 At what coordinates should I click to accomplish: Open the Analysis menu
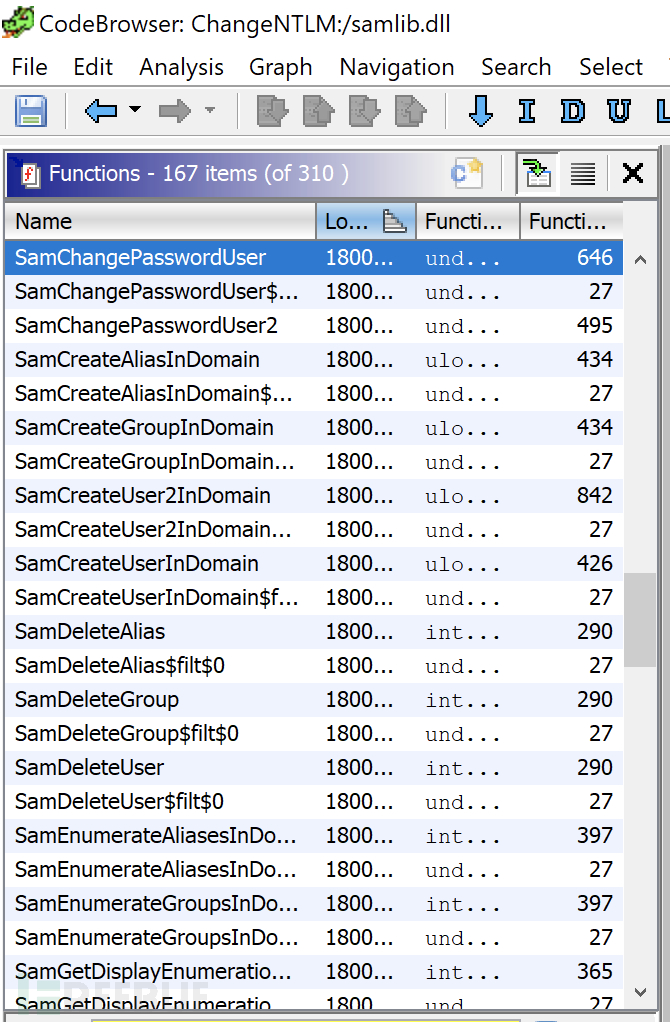tap(181, 67)
